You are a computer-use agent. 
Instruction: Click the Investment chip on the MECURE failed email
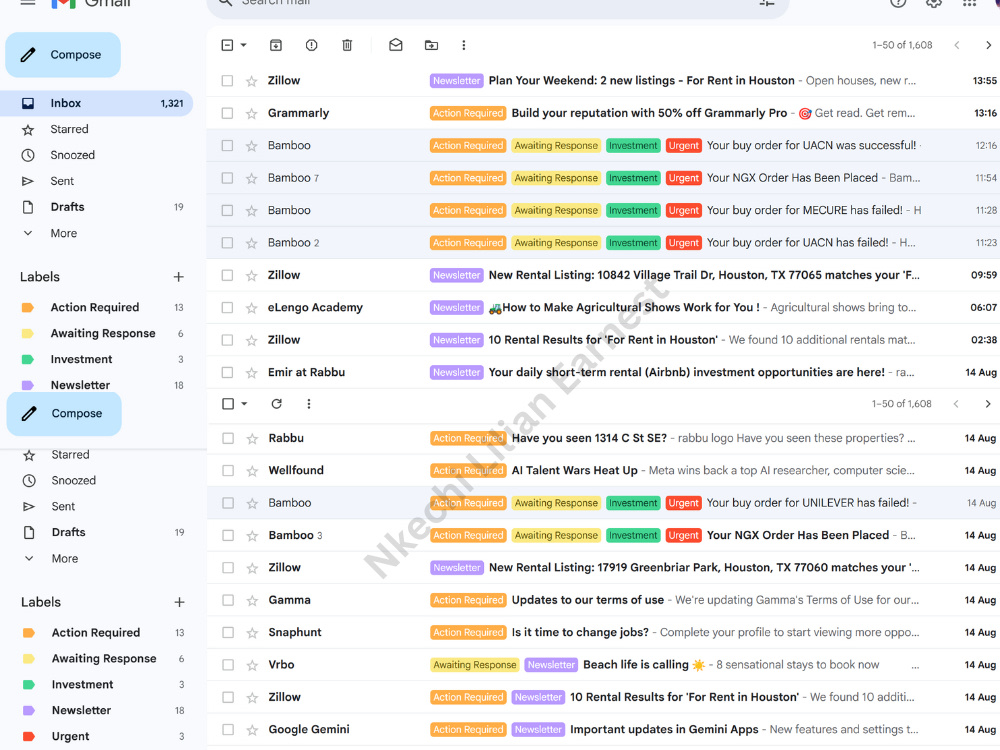pyautogui.click(x=633, y=210)
